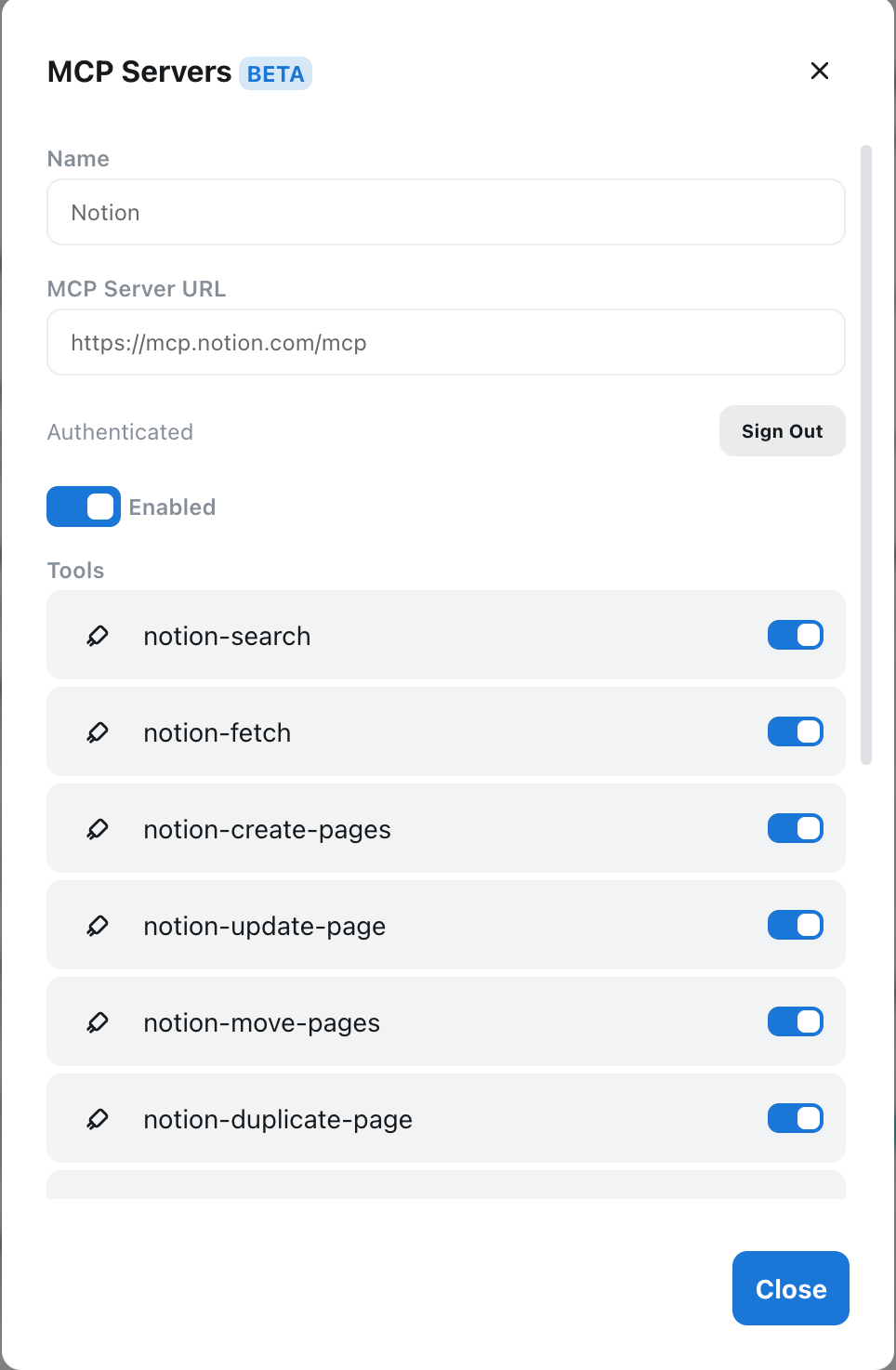
Task: Click the BETA badge next to the title
Action: coord(275,73)
